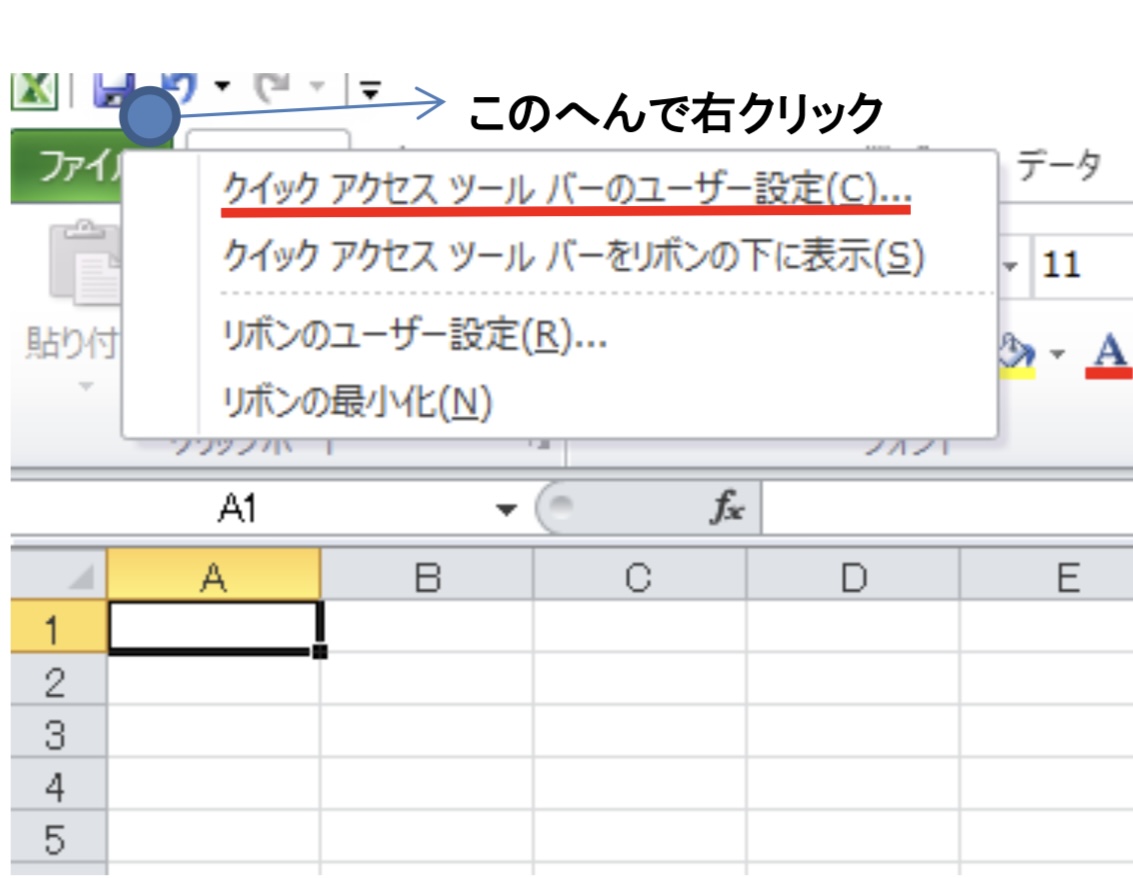Open the Name Box dropdown arrow

[x=508, y=511]
